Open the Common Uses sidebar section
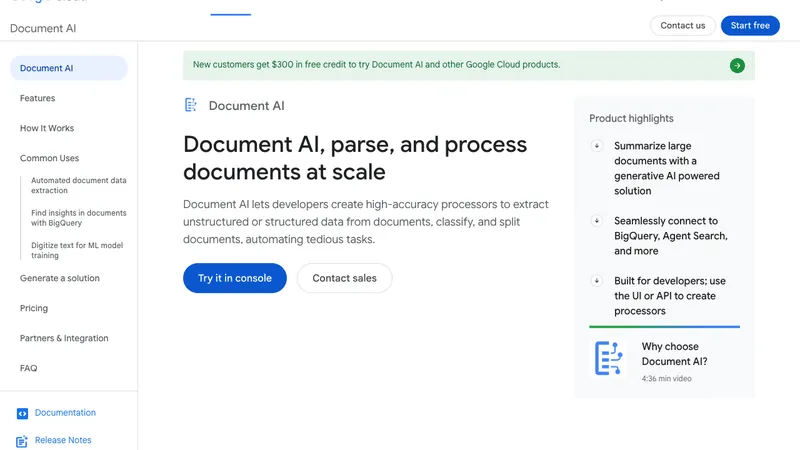The height and width of the screenshot is (450, 800). 49,158
